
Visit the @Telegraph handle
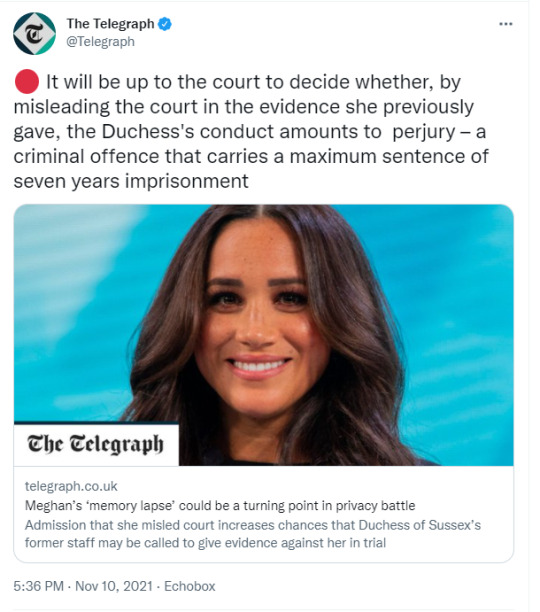100,41
